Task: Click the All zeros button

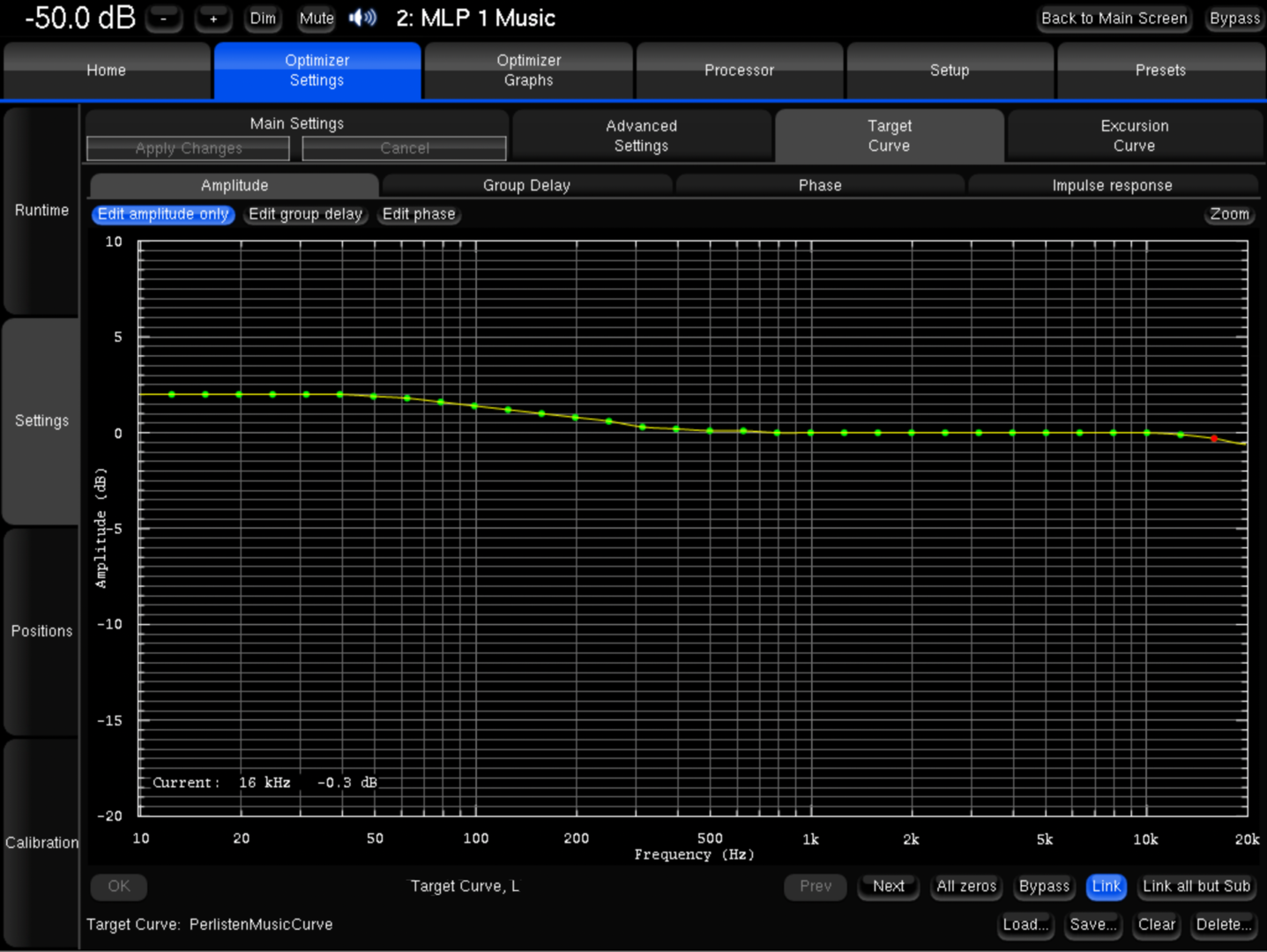Action: point(966,886)
